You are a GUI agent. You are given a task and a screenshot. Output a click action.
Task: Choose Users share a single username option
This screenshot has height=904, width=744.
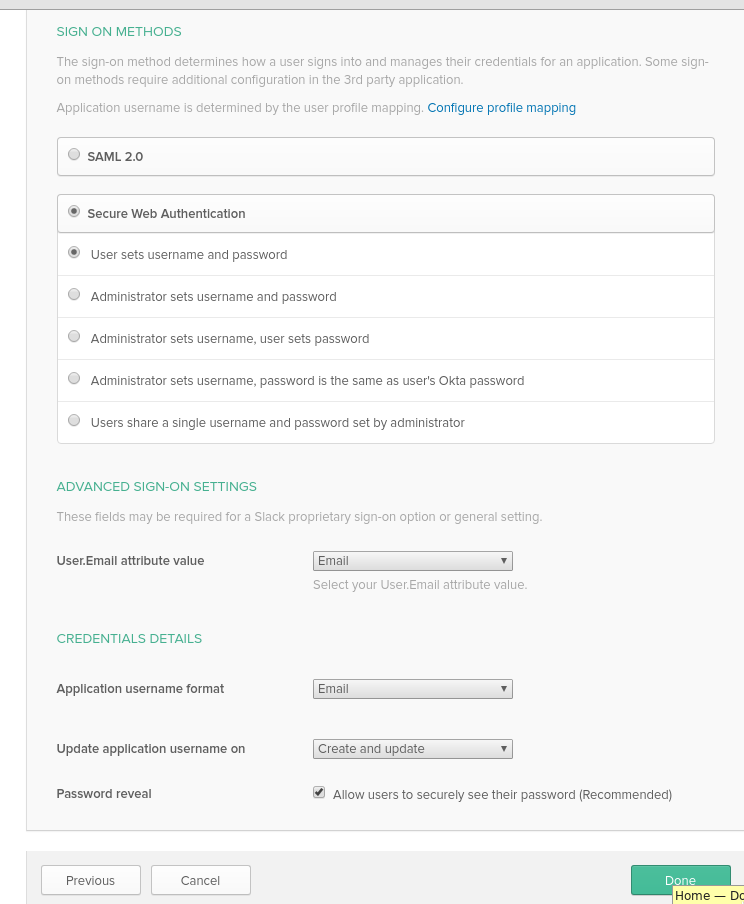coord(74,420)
